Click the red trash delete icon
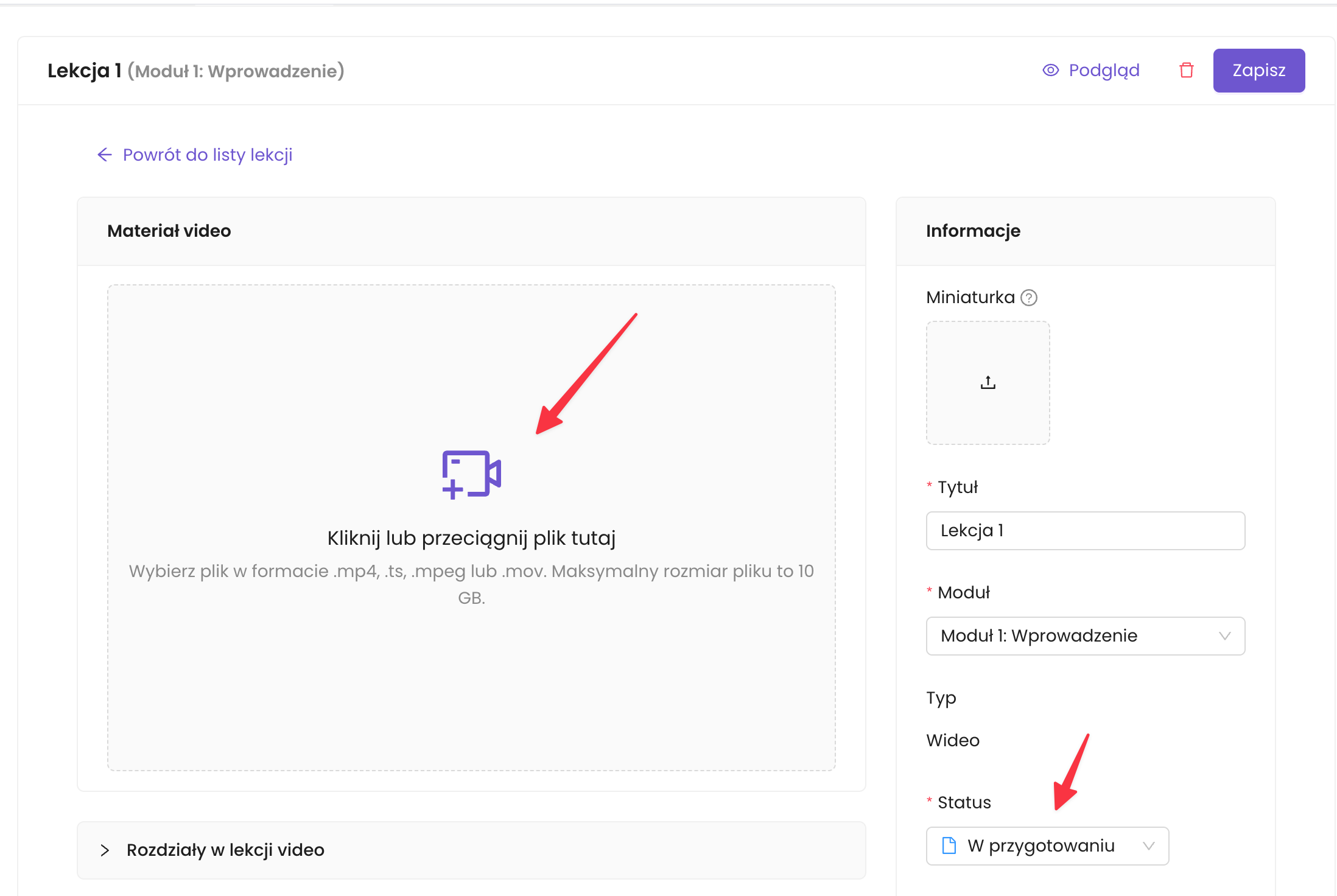The width and height of the screenshot is (1337, 896). 1186,71
